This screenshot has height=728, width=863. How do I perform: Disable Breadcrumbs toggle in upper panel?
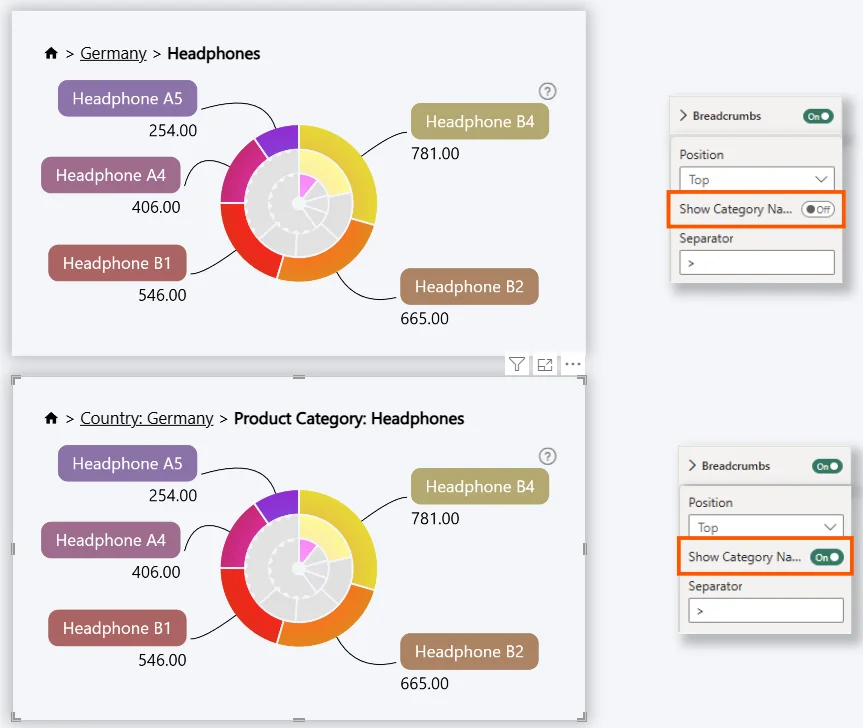pyautogui.click(x=817, y=116)
